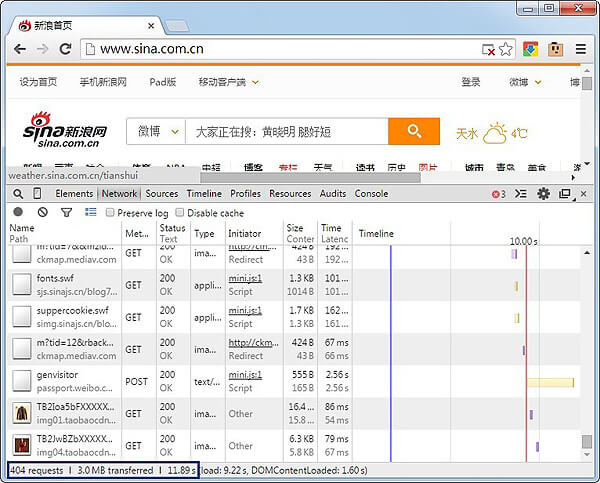Close the DevTools panel
The image size is (600, 483).
point(584,194)
